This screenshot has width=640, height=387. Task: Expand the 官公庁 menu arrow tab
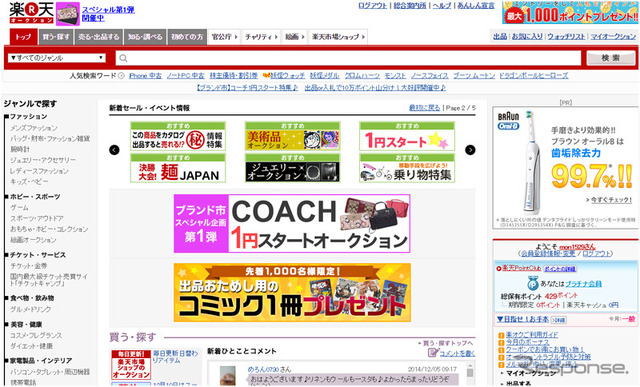coord(224,37)
